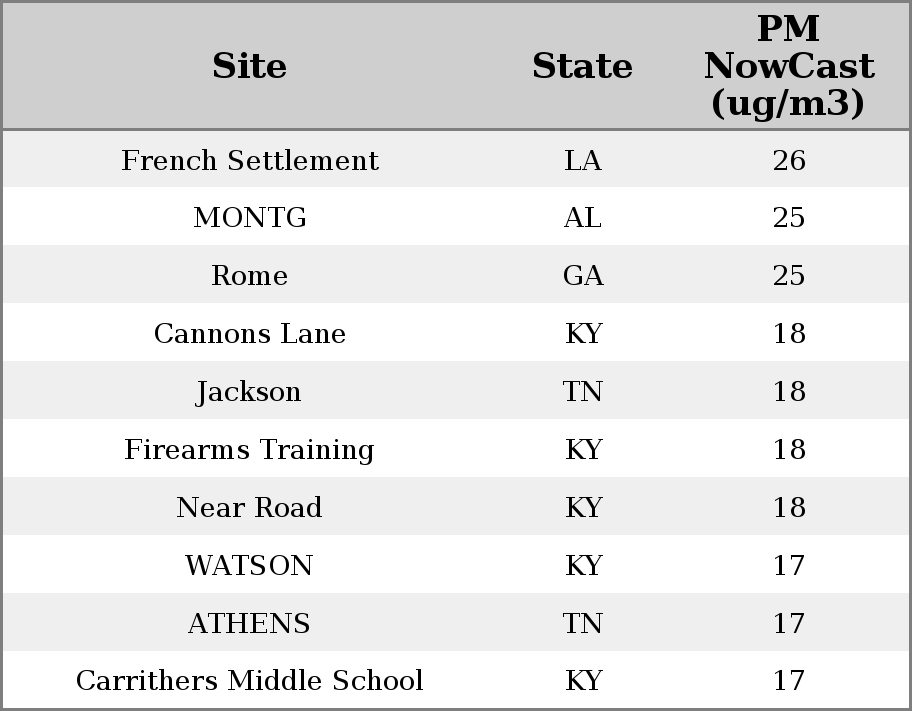Image resolution: width=912 pixels, height=711 pixels.
Task: Select the French Settlement site cell
Action: [x=249, y=161]
